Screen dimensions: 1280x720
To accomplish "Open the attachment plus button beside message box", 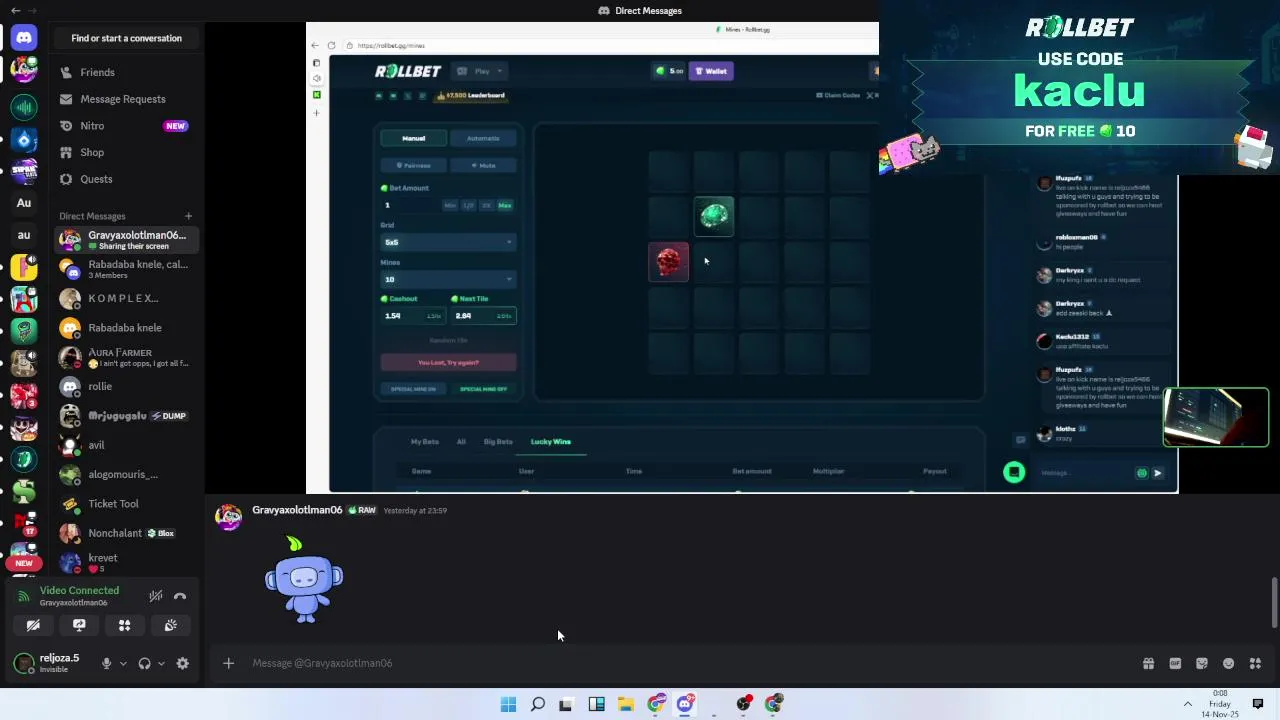I will pyautogui.click(x=228, y=663).
